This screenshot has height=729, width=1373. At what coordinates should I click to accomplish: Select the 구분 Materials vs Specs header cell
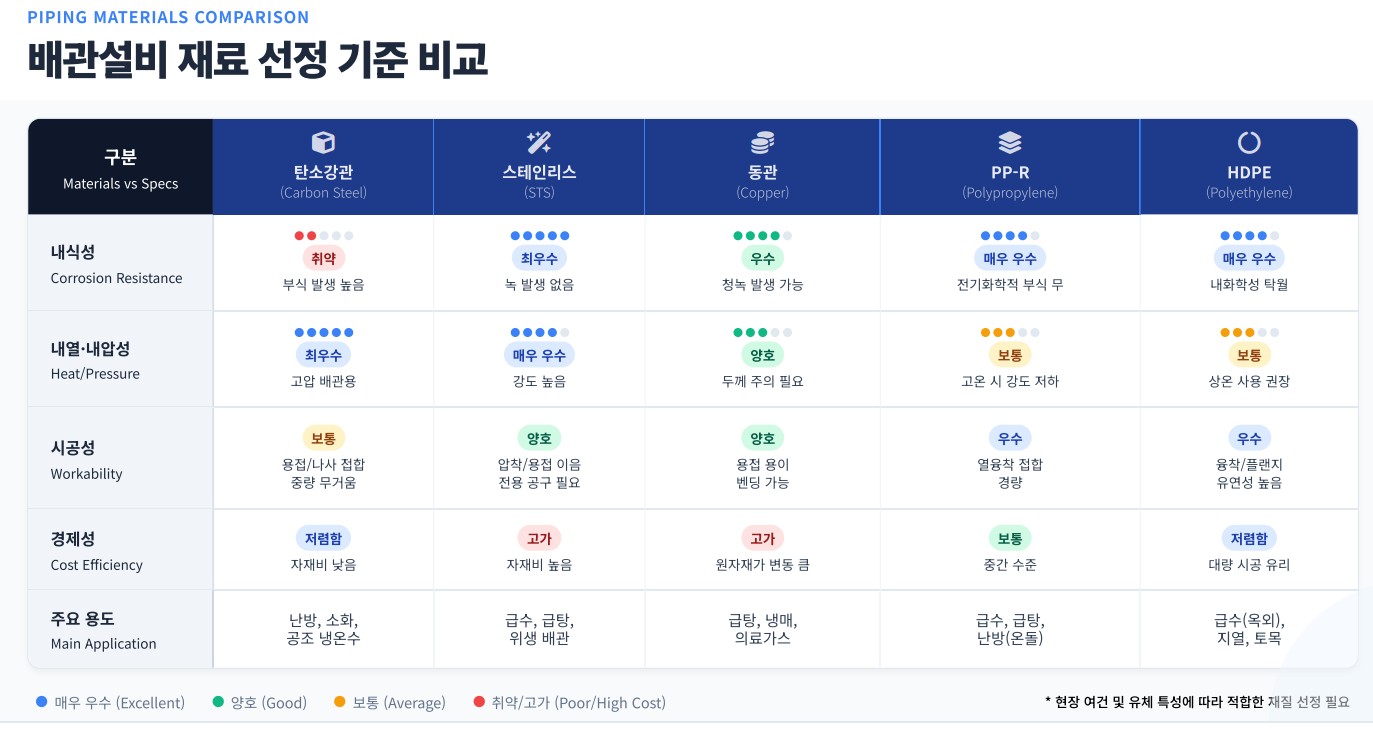tap(120, 168)
